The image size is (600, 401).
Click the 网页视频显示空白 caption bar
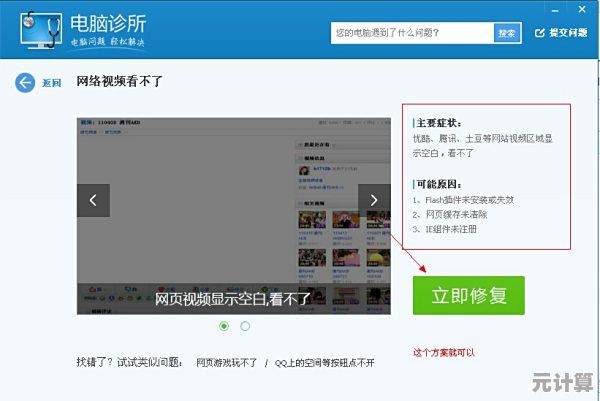[234, 297]
